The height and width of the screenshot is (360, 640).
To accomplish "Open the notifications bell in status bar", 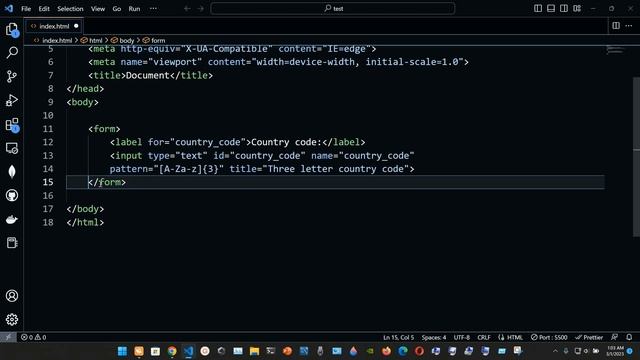I will [629, 337].
